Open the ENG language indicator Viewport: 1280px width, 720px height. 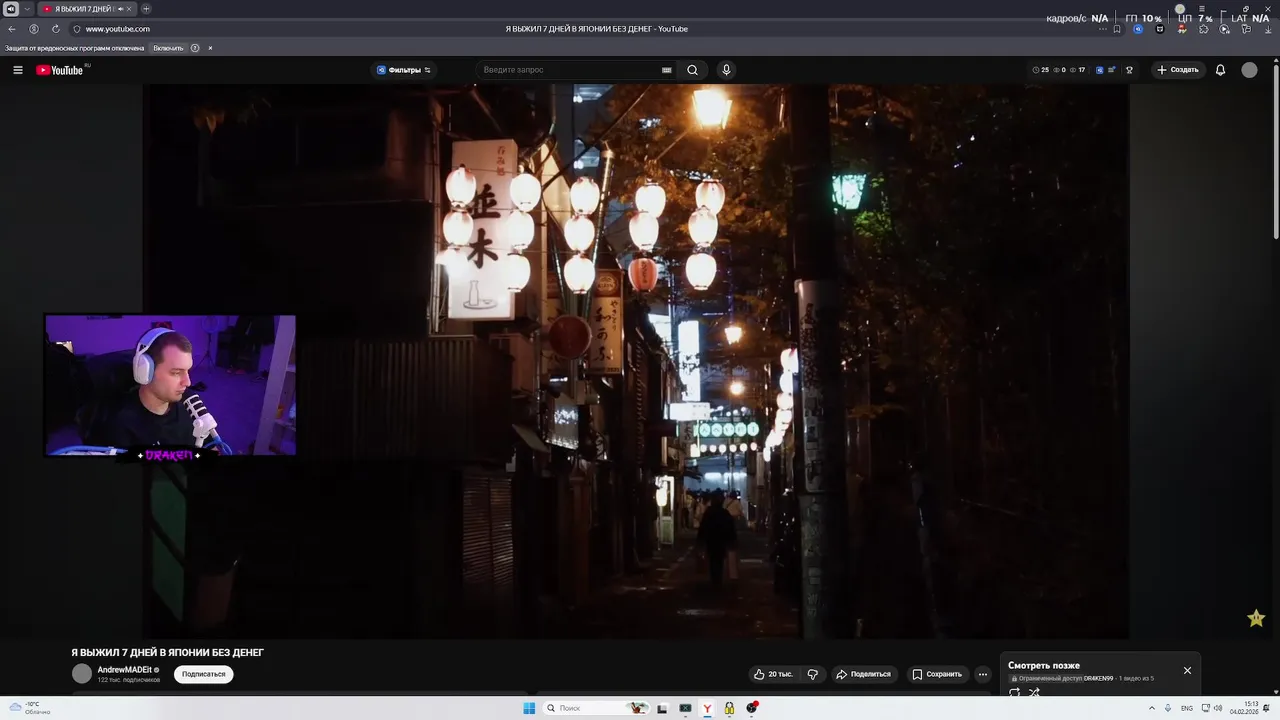coord(1187,708)
